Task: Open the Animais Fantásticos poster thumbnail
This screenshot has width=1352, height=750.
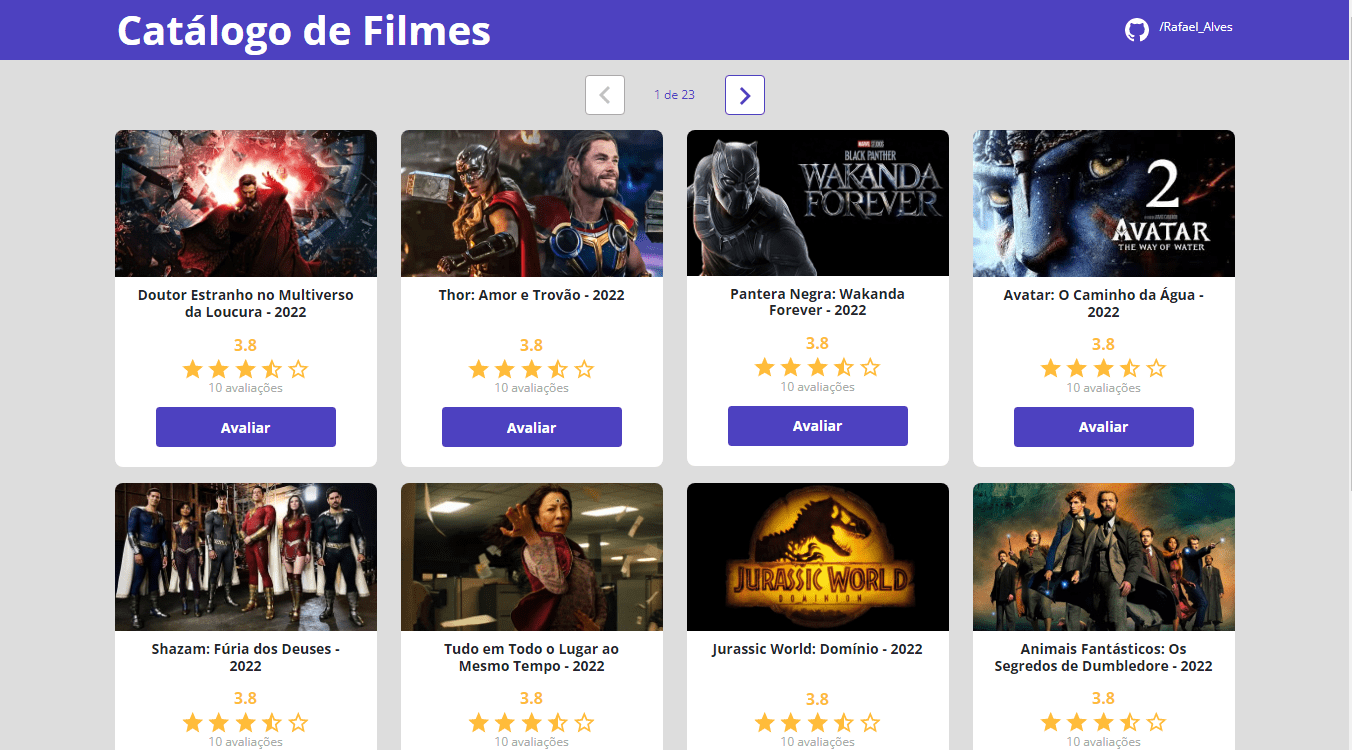Action: pyautogui.click(x=1103, y=557)
